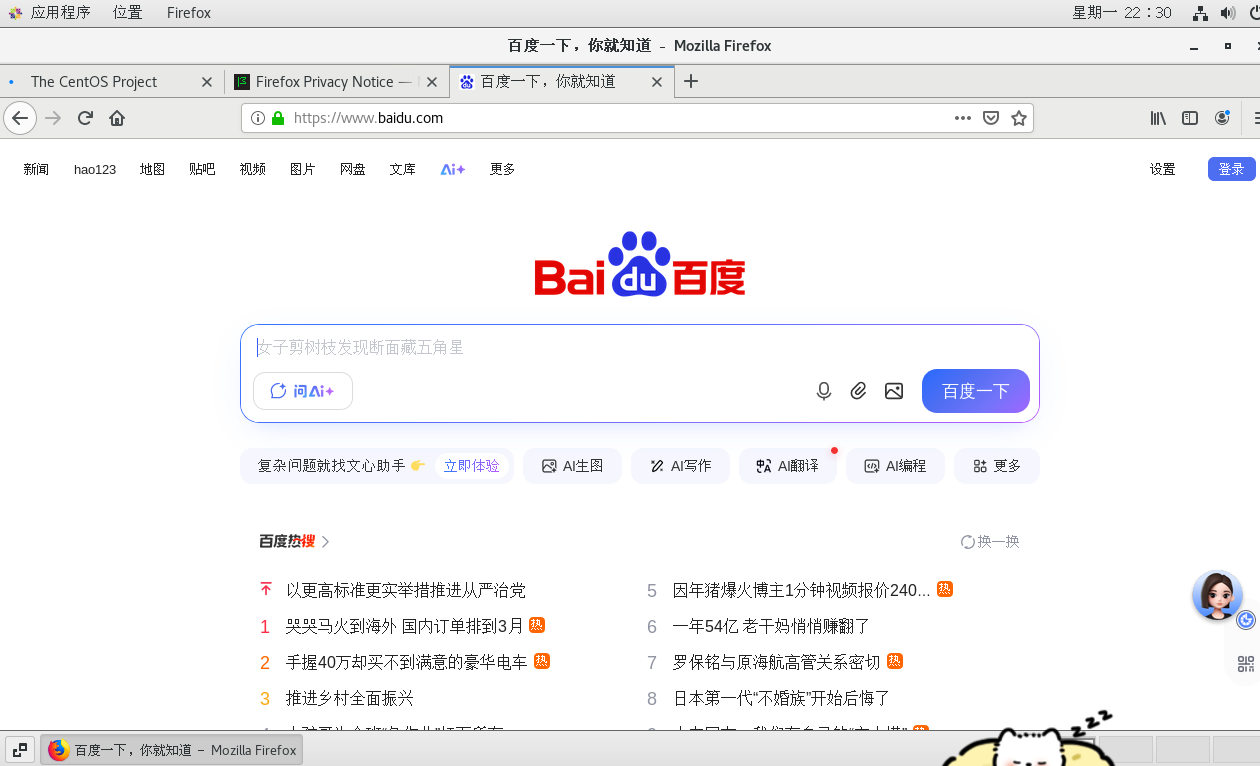
Task: Click the browser forward arrow
Action: pos(54,118)
